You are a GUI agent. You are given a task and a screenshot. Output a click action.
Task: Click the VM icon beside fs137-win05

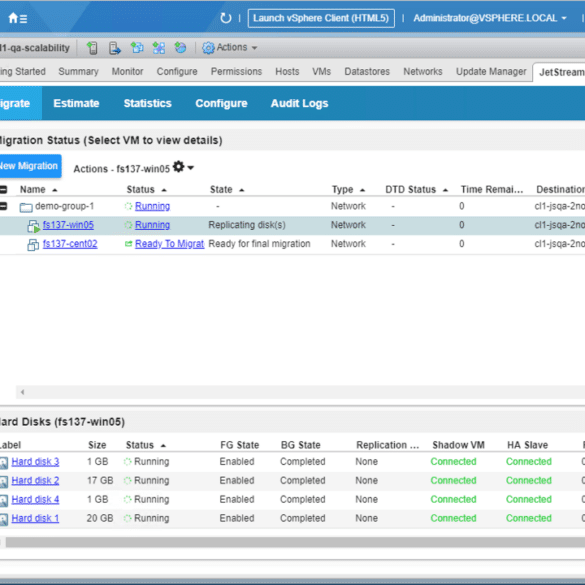33,226
